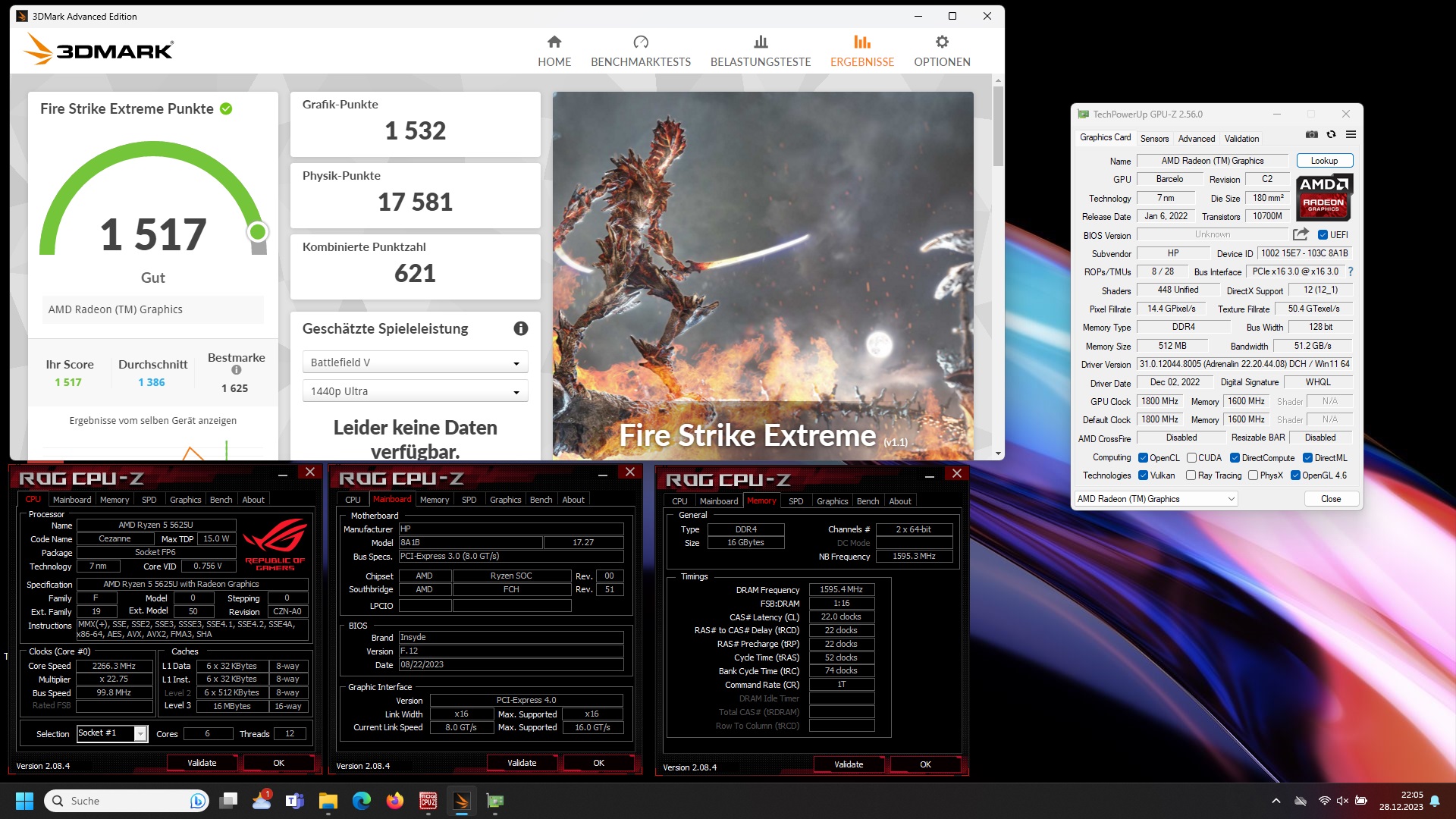The height and width of the screenshot is (819, 1456).
Task: Open Microsoft Edge from taskbar
Action: (x=361, y=801)
